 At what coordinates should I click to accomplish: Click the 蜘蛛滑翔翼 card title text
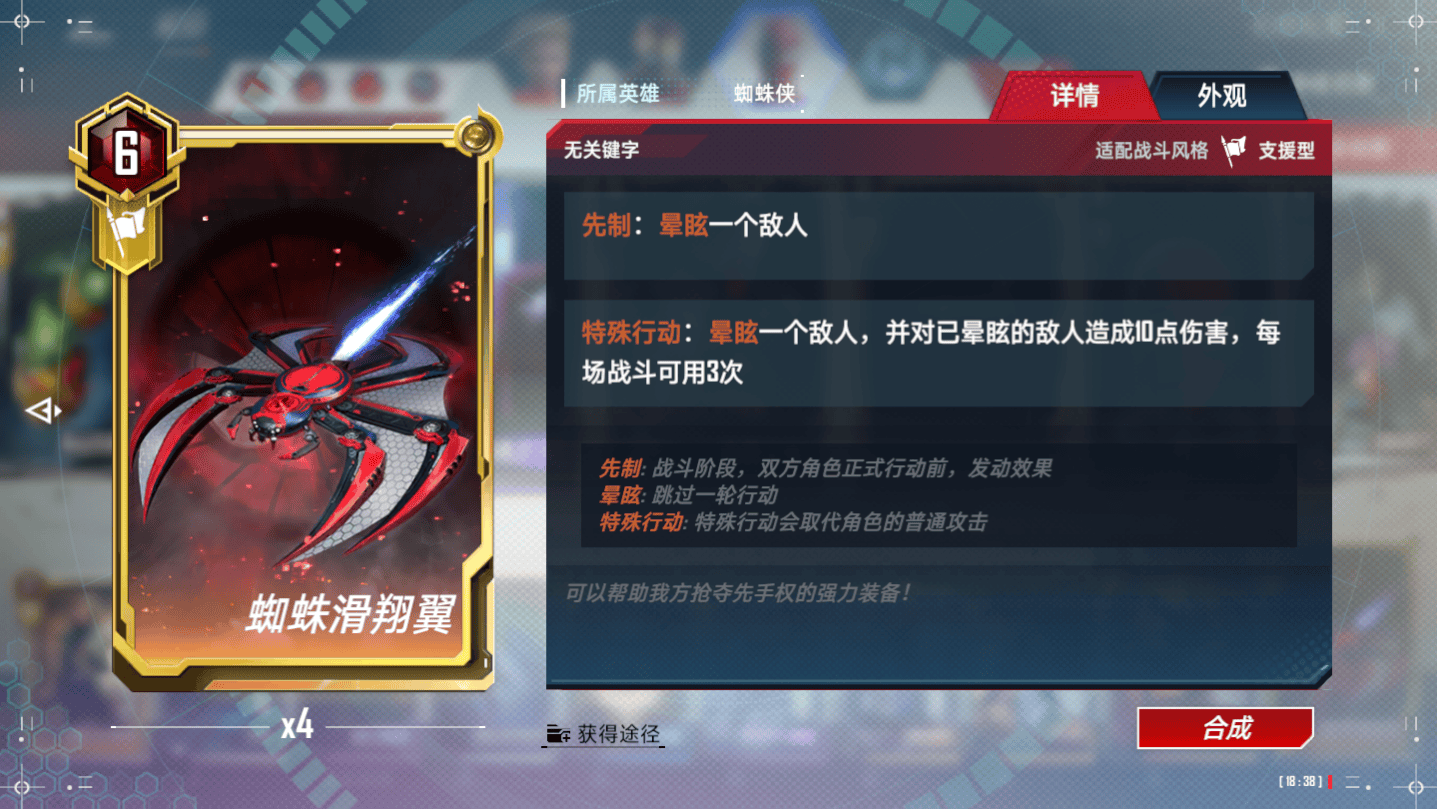pos(350,614)
